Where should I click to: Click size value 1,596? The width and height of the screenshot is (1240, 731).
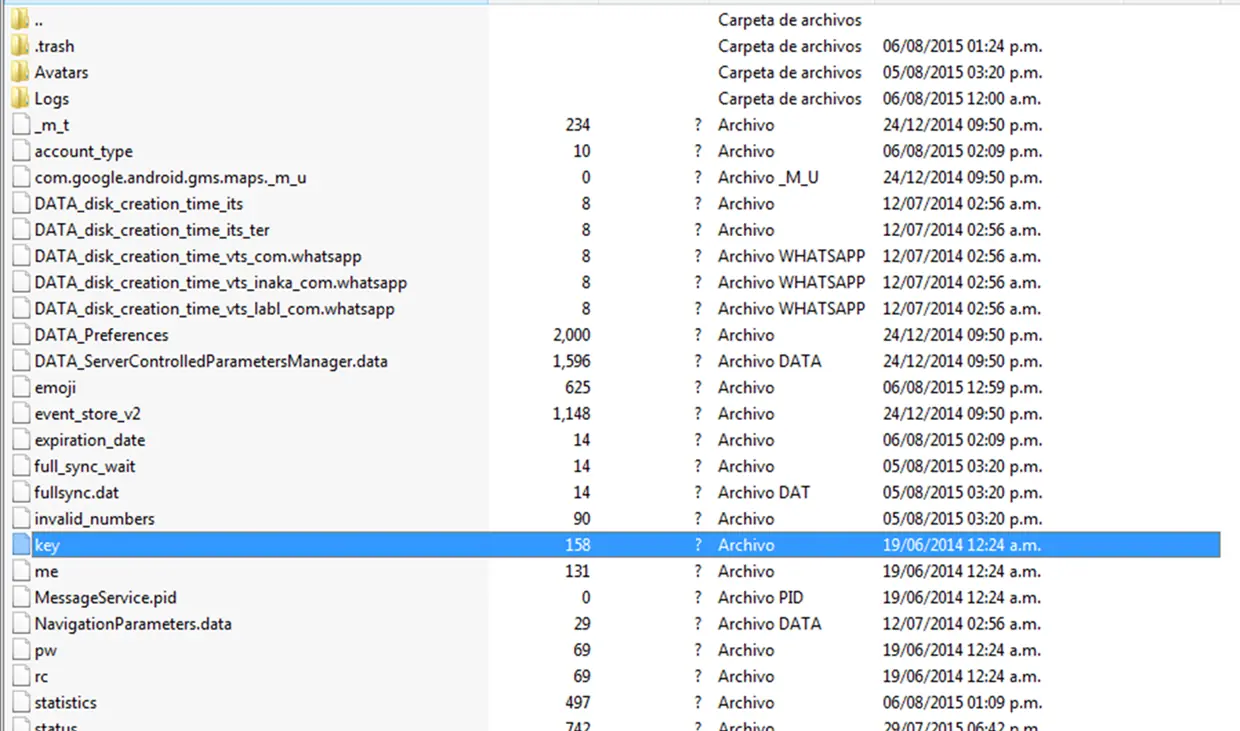click(571, 361)
